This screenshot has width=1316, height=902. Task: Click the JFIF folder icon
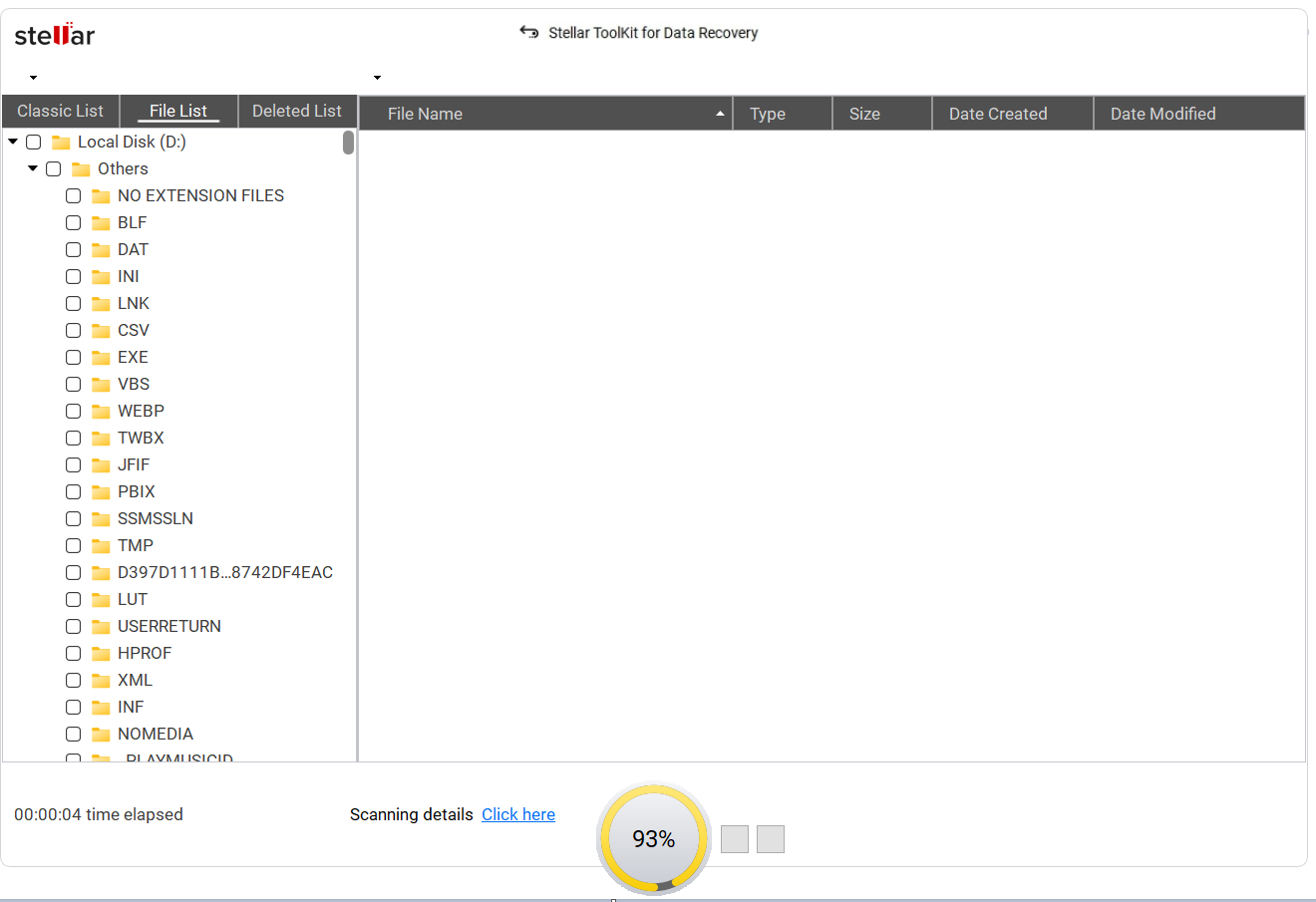tap(101, 465)
